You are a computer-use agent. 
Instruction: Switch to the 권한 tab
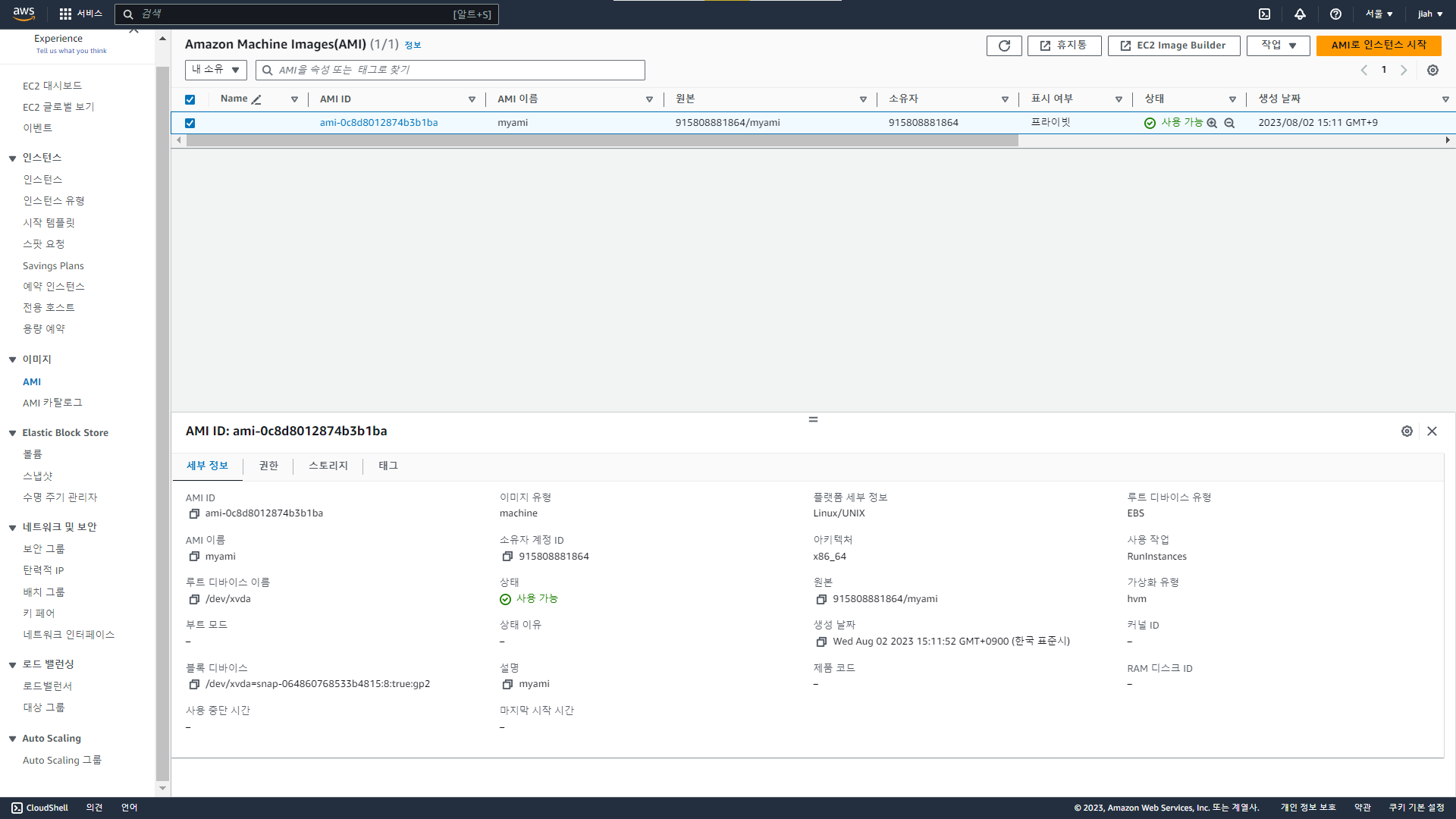coord(268,466)
